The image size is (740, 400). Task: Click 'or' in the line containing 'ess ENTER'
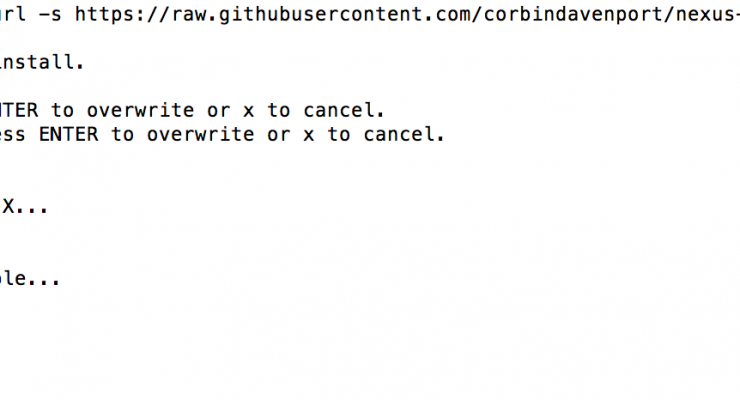(278, 136)
